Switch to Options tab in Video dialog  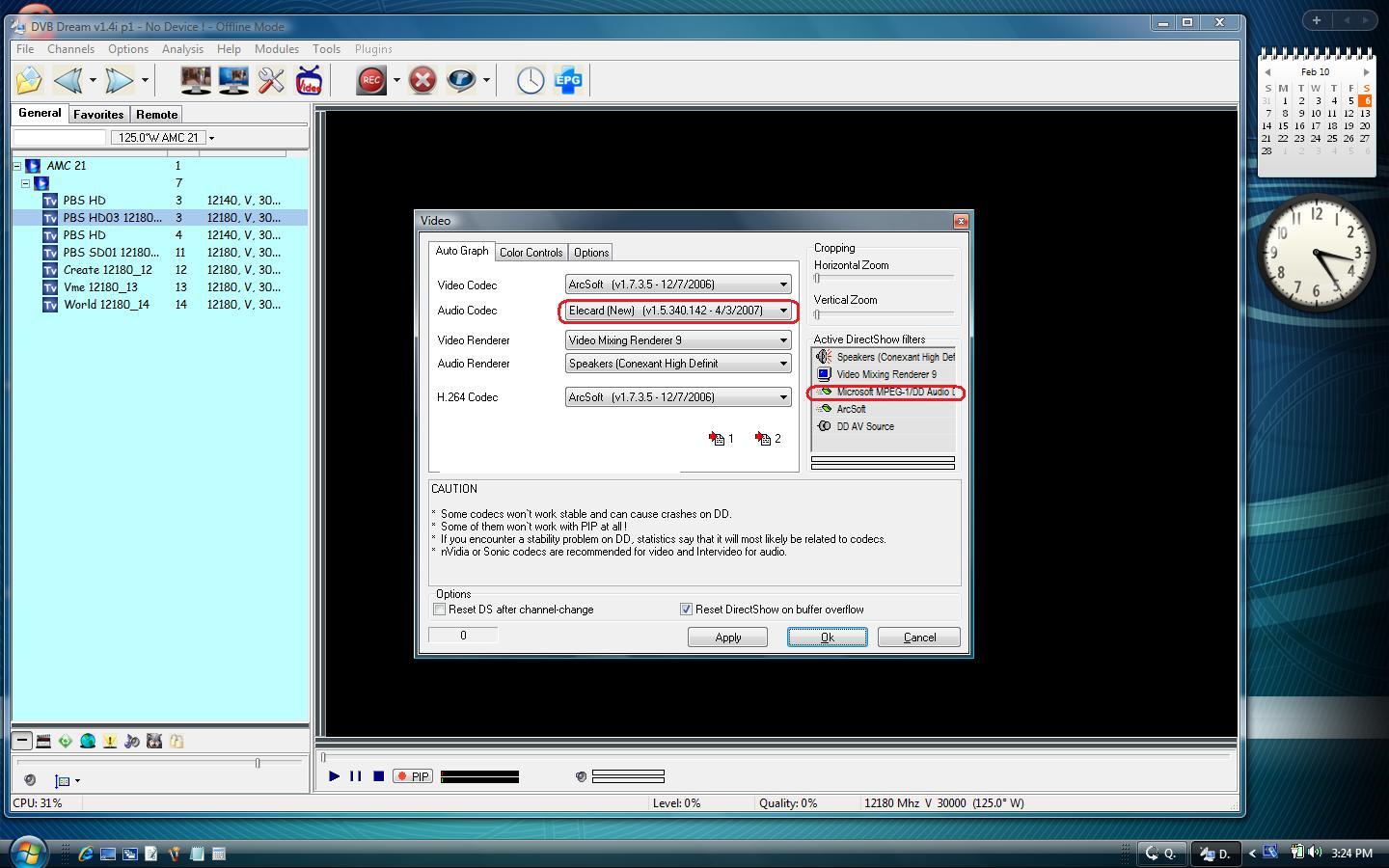pyautogui.click(x=591, y=253)
